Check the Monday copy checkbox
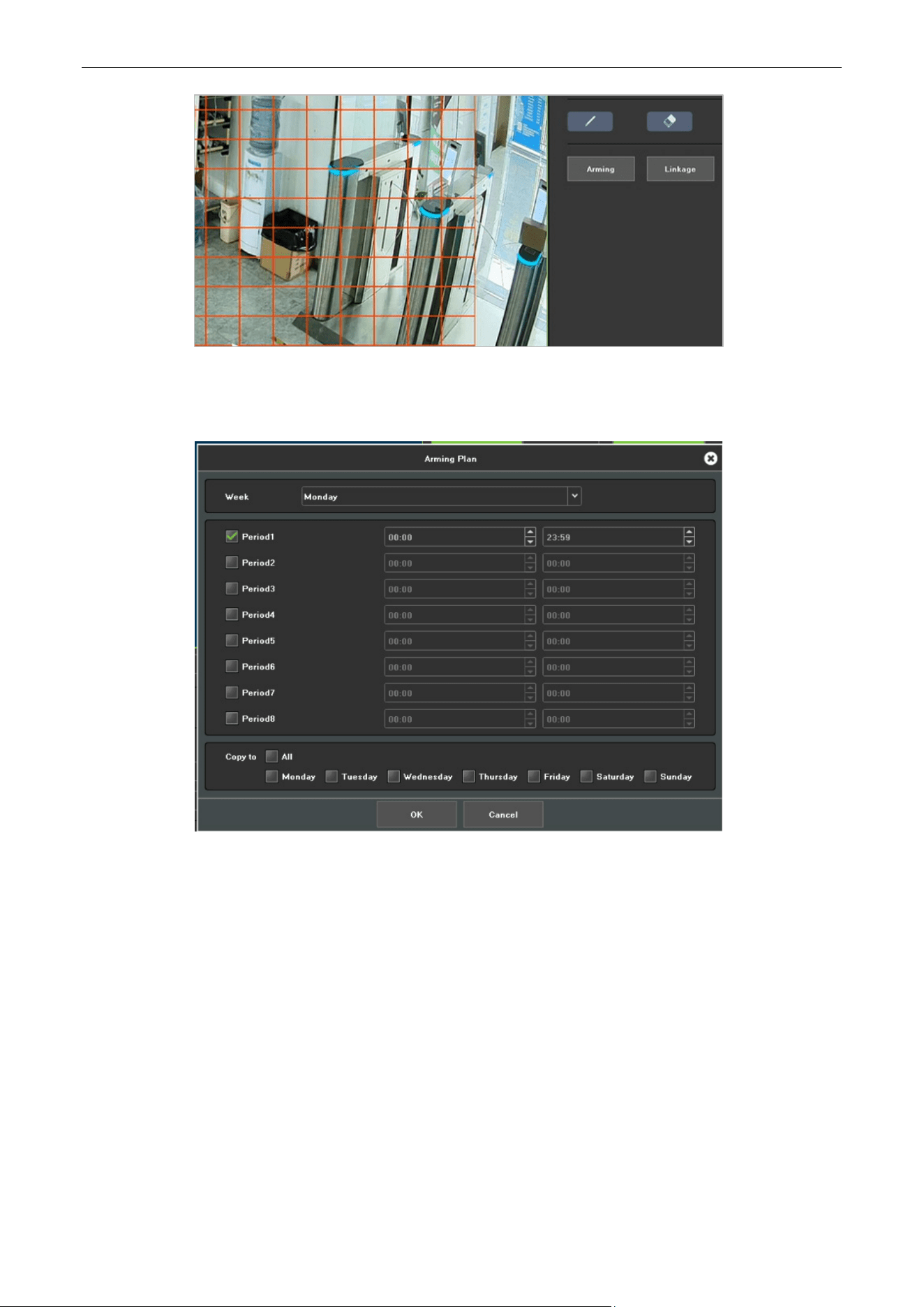The image size is (924, 1307). point(271,776)
